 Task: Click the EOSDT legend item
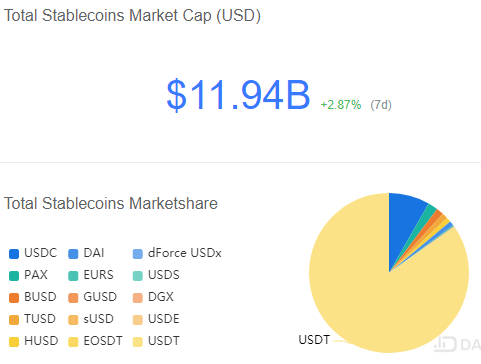tap(95, 341)
